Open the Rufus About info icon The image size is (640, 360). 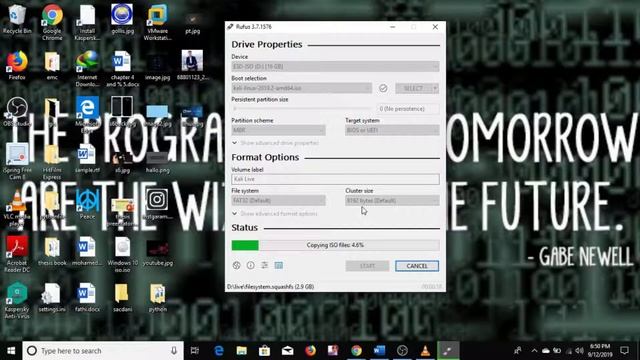(251, 265)
